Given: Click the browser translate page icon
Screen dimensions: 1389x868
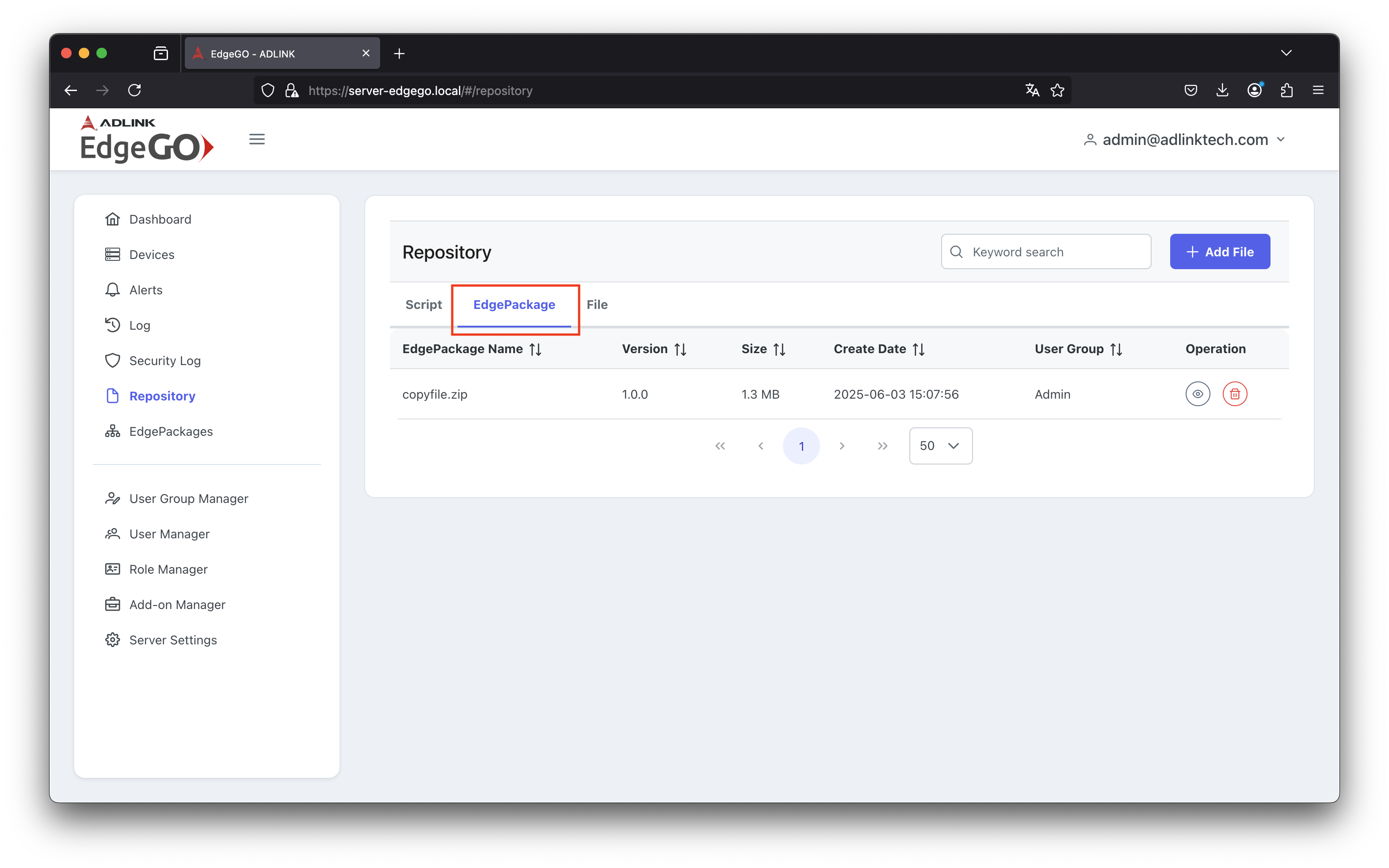Looking at the screenshot, I should pyautogui.click(x=1032, y=90).
